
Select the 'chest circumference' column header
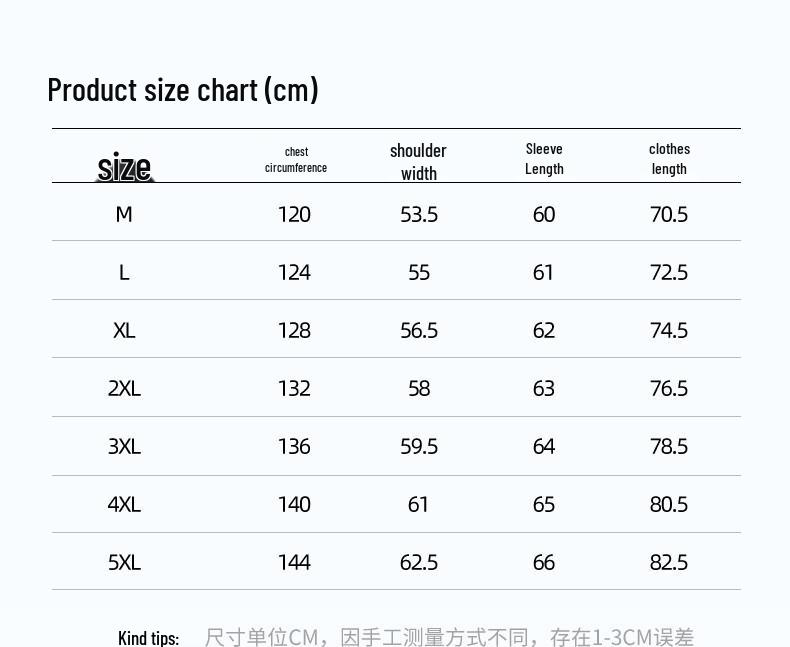pos(296,160)
